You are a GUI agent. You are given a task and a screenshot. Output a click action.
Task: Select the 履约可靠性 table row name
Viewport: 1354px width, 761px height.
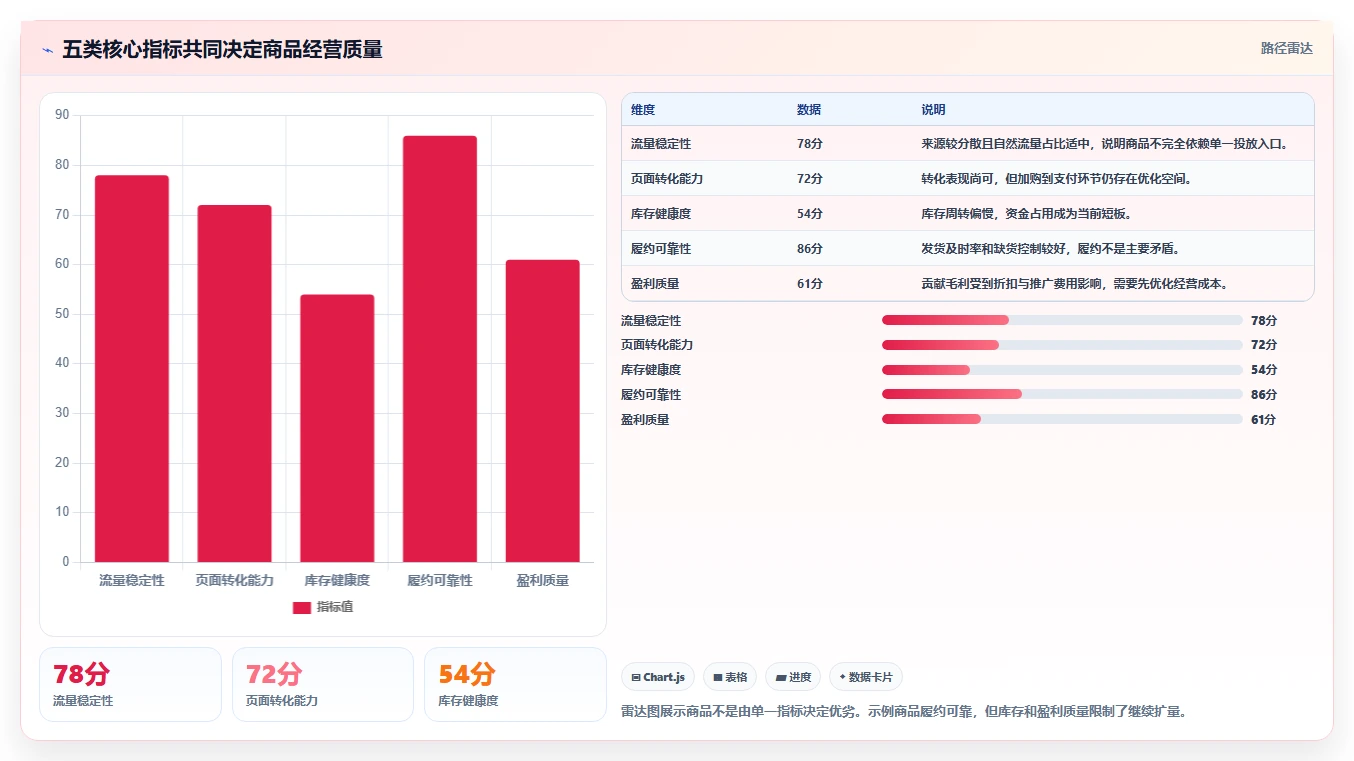coord(661,249)
